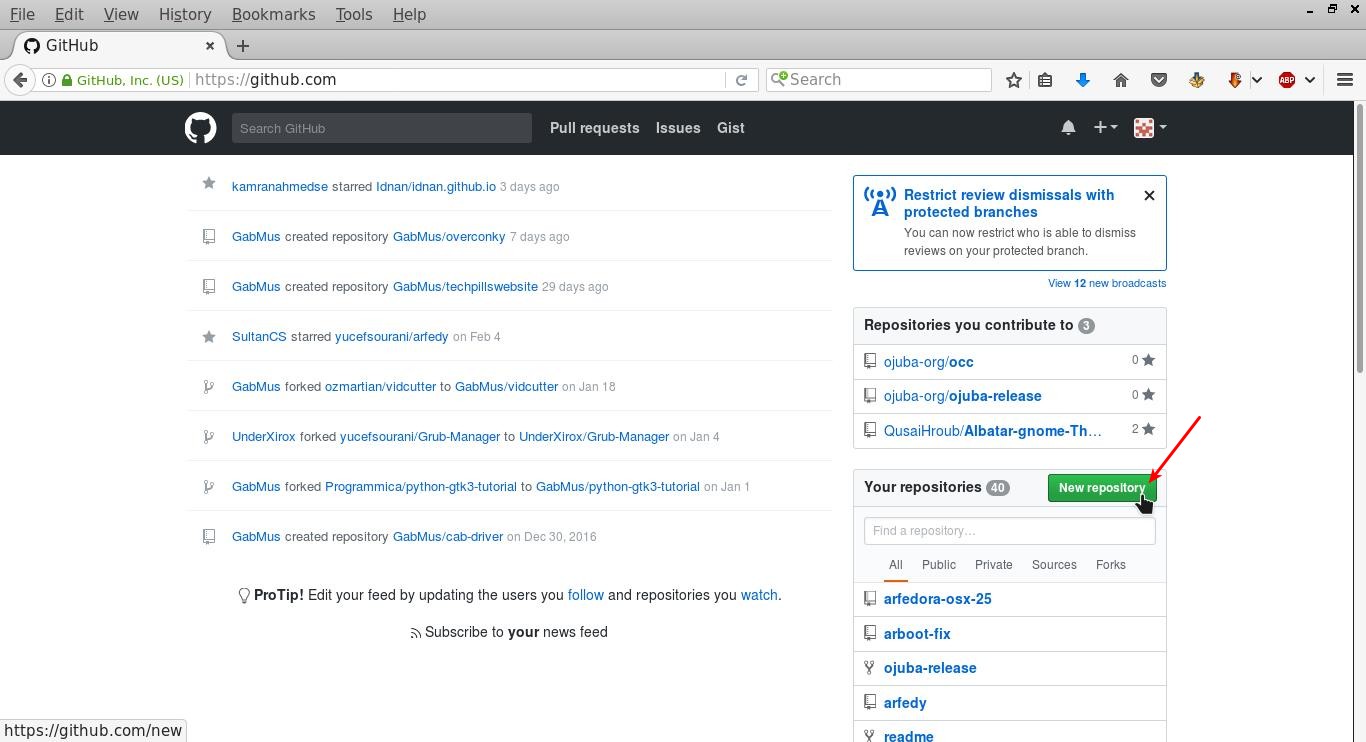This screenshot has height=742, width=1366.
Task: Bookmark this page with the star icon
Action: 1014,80
